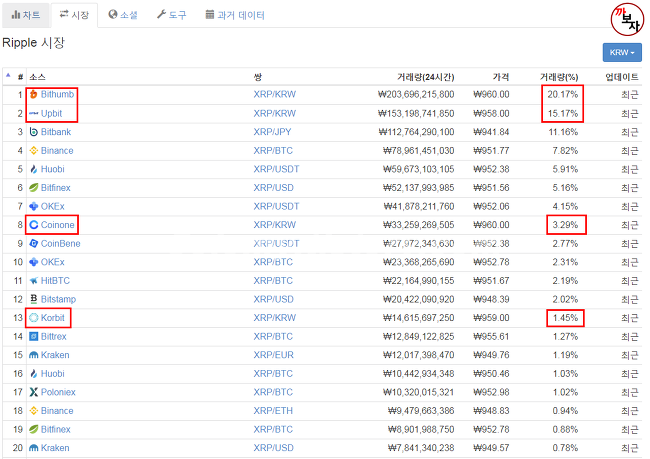Select the ₩203,696,215,800 volume cell

(416, 95)
